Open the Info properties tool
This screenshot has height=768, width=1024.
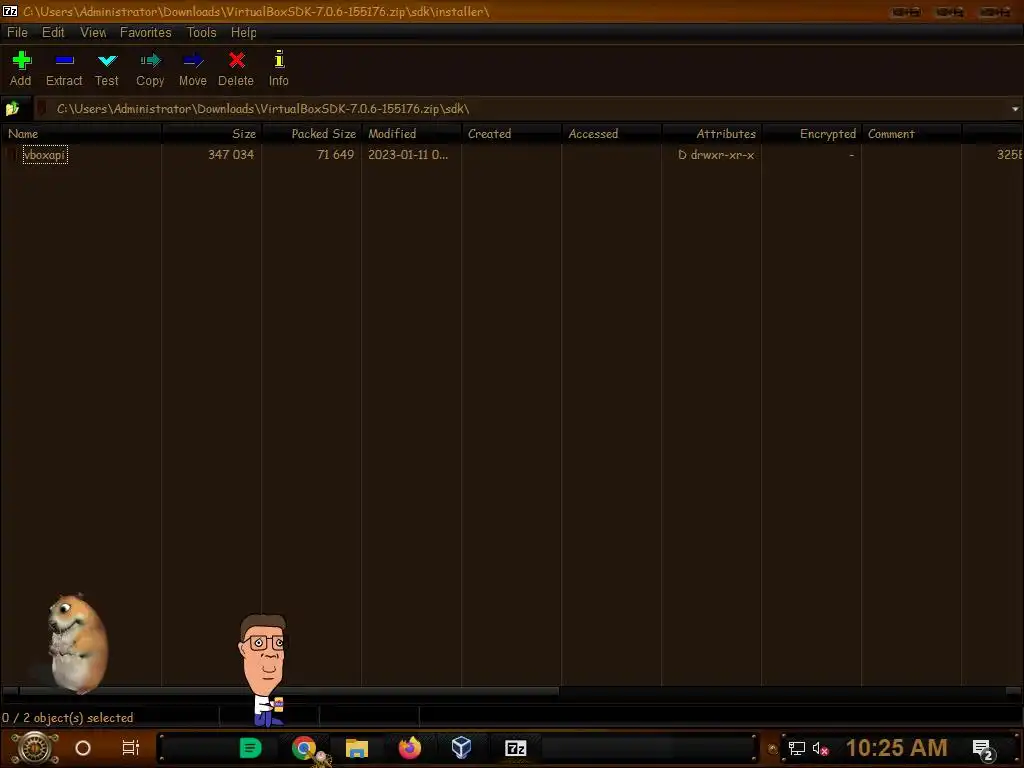pos(279,69)
